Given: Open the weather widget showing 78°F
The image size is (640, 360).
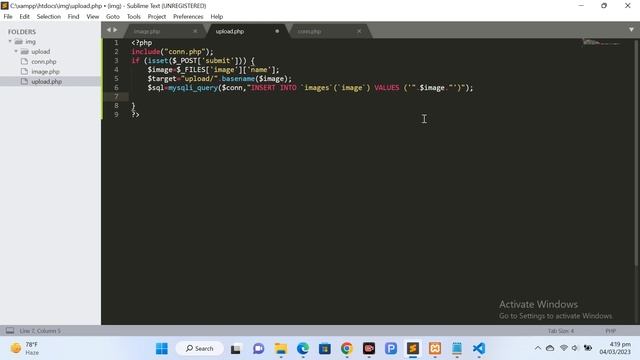Looking at the screenshot, I should [x=25, y=348].
